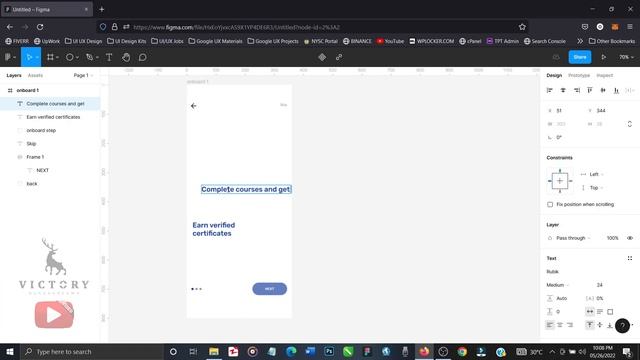
Task: Switch to the Inspect tab
Action: coord(604,76)
